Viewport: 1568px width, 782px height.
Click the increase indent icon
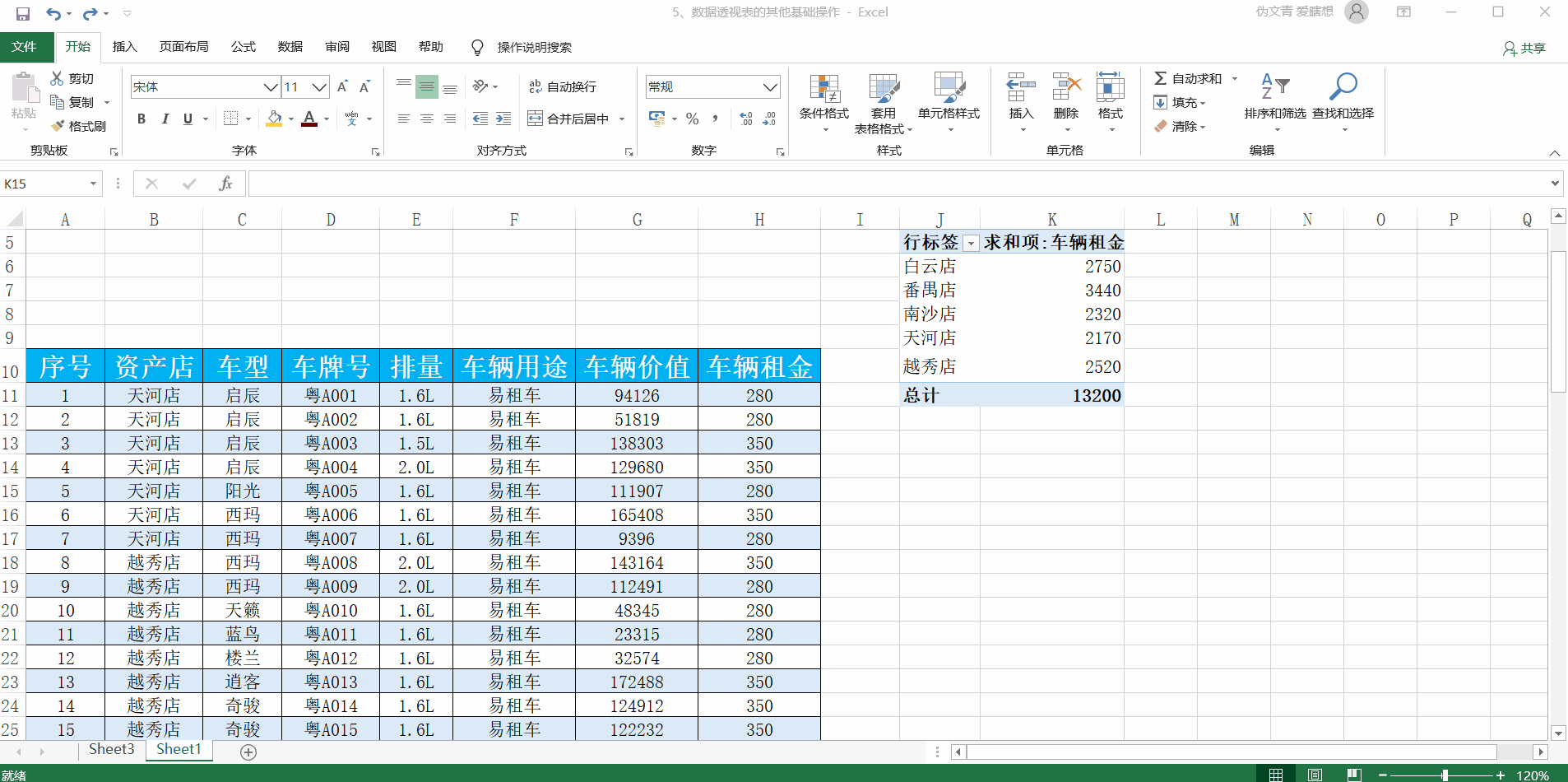tap(503, 119)
